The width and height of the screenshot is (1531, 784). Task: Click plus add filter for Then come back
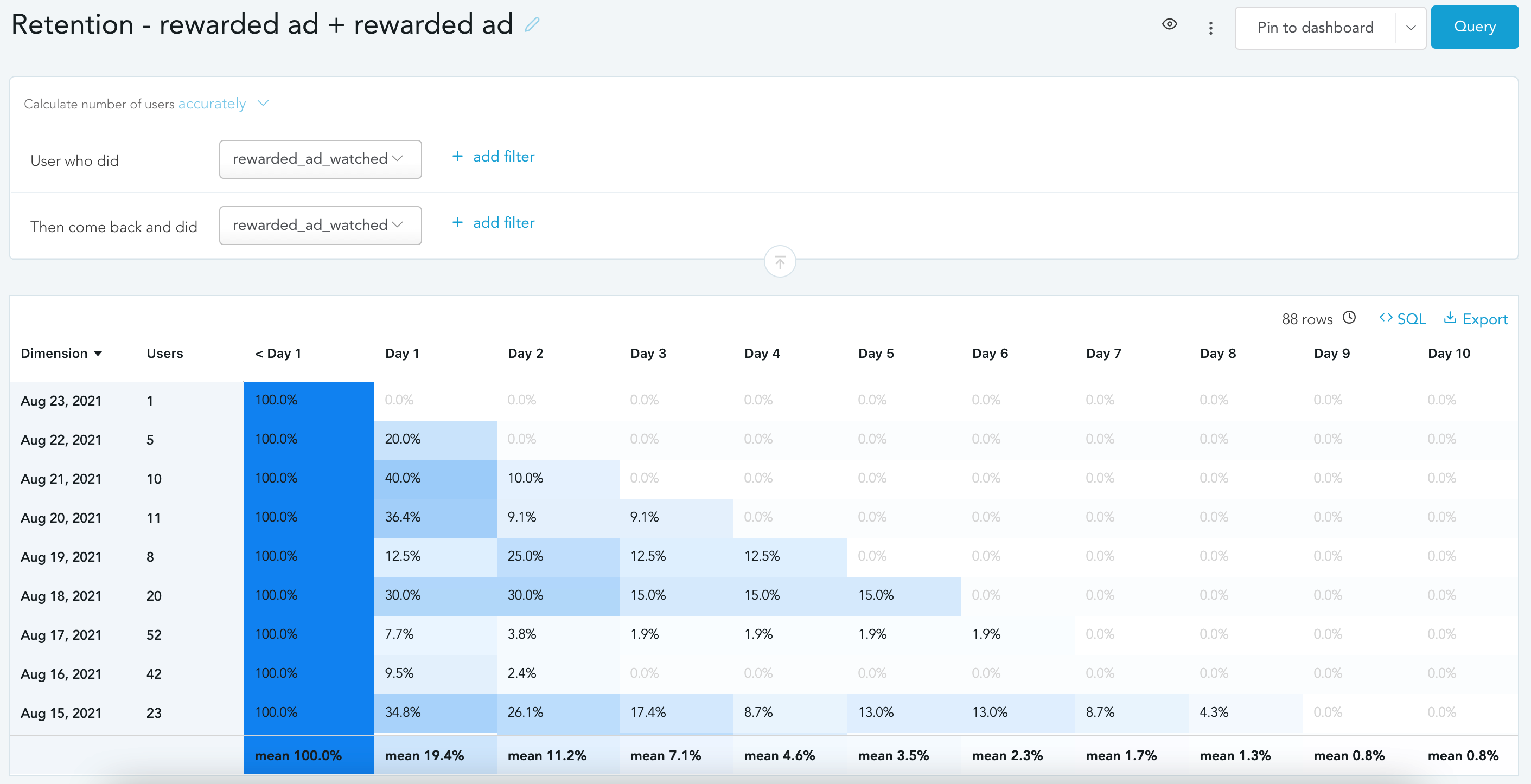pyautogui.click(x=493, y=223)
